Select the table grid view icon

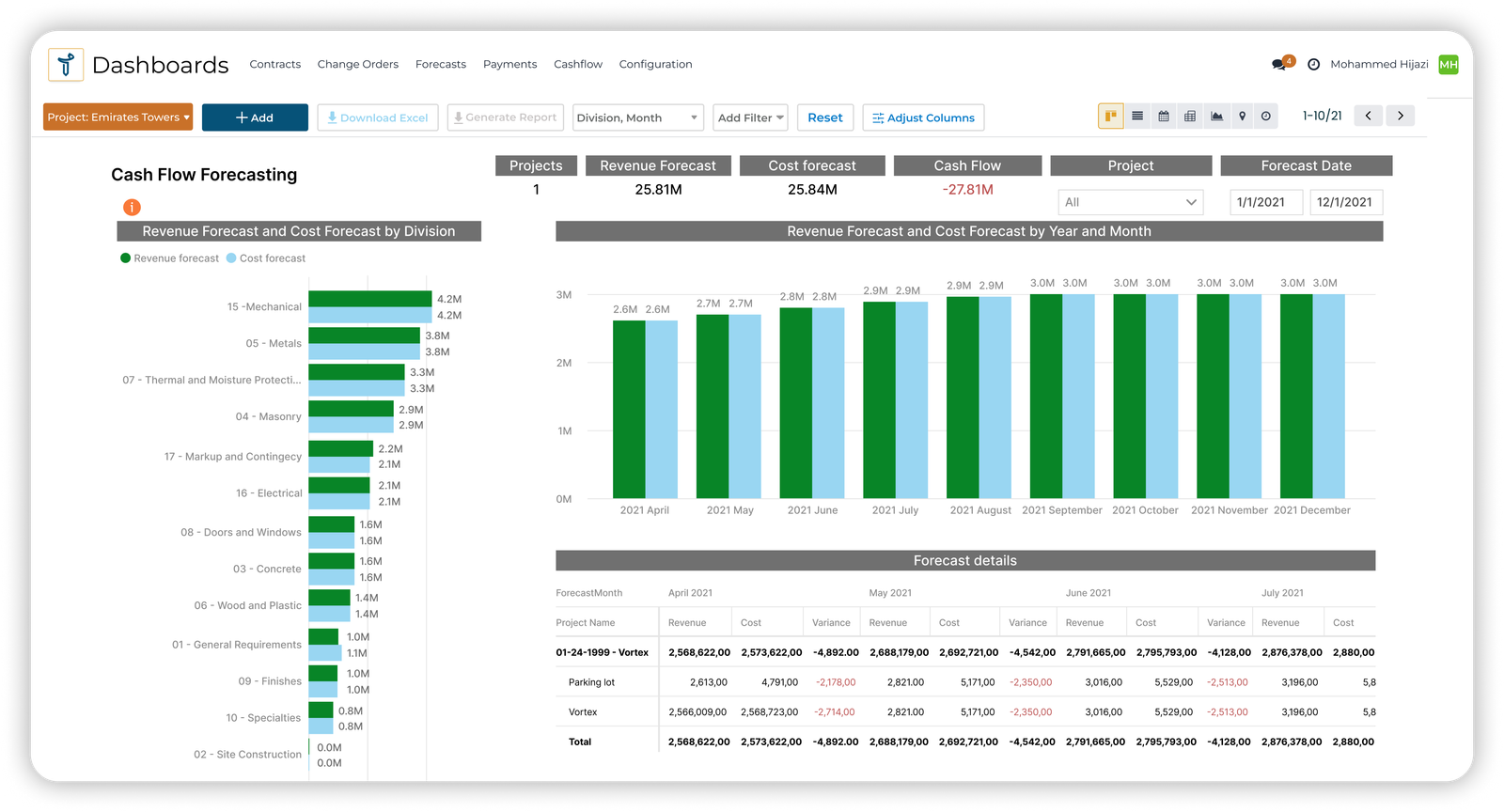(x=1190, y=117)
